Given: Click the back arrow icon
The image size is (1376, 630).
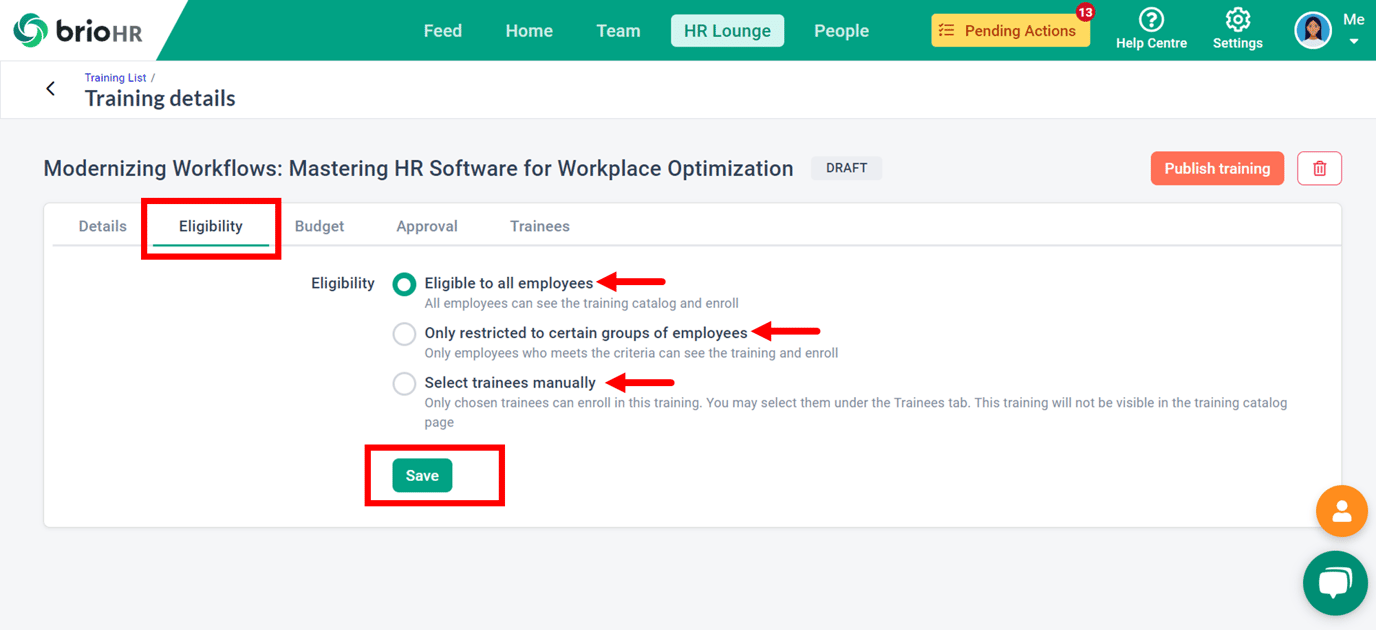Looking at the screenshot, I should point(51,89).
